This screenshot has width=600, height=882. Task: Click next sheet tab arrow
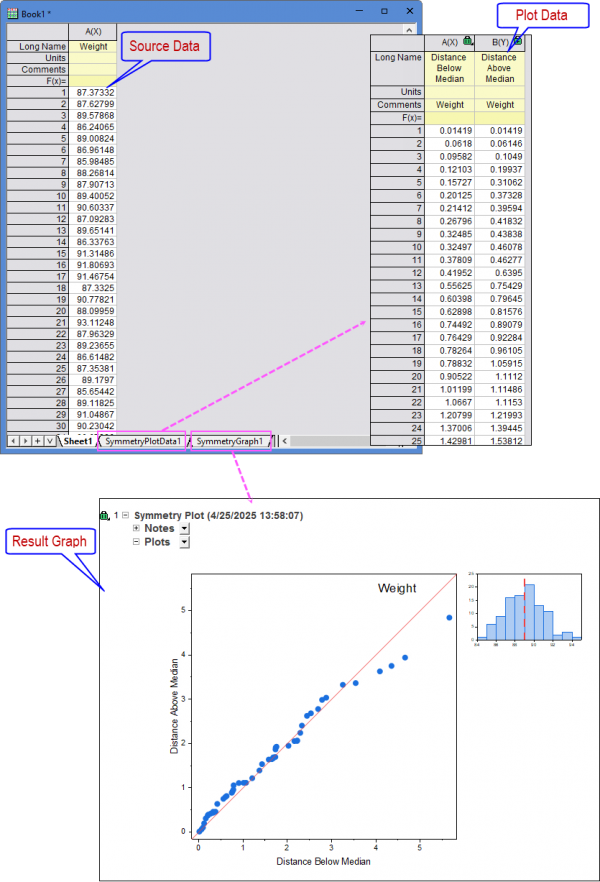25,441
